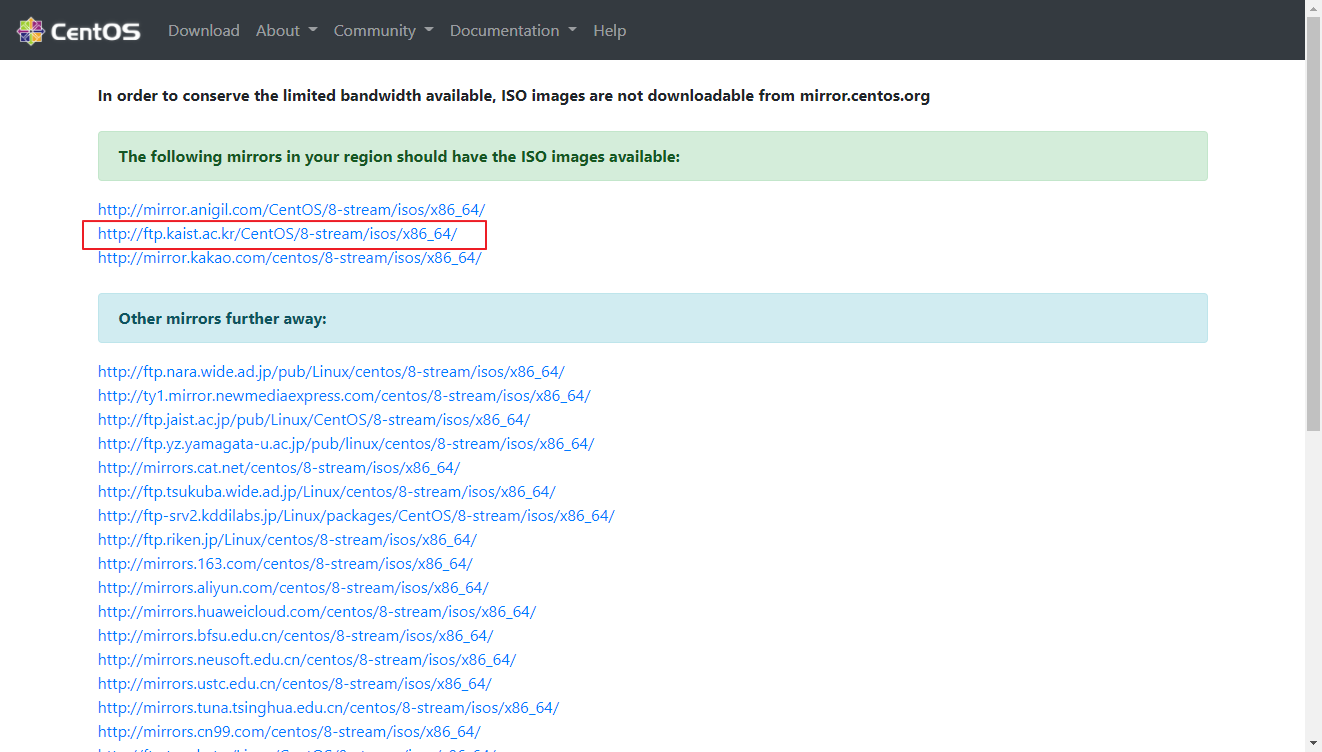Open the Download page

click(x=204, y=31)
